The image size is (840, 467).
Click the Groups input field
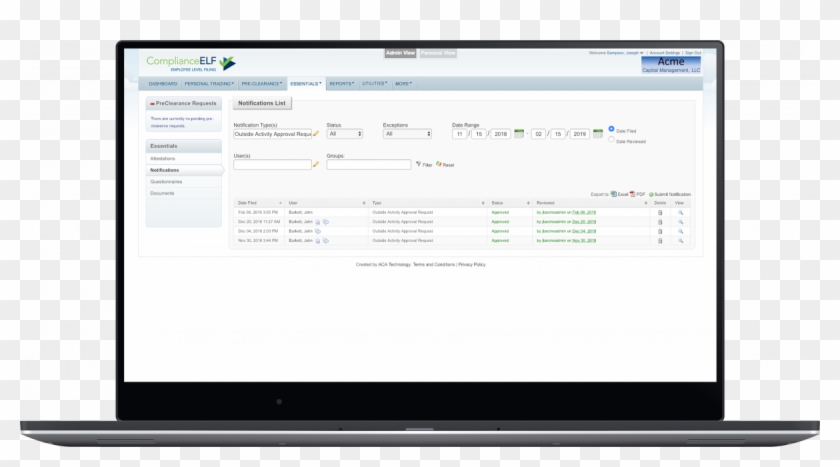point(368,164)
